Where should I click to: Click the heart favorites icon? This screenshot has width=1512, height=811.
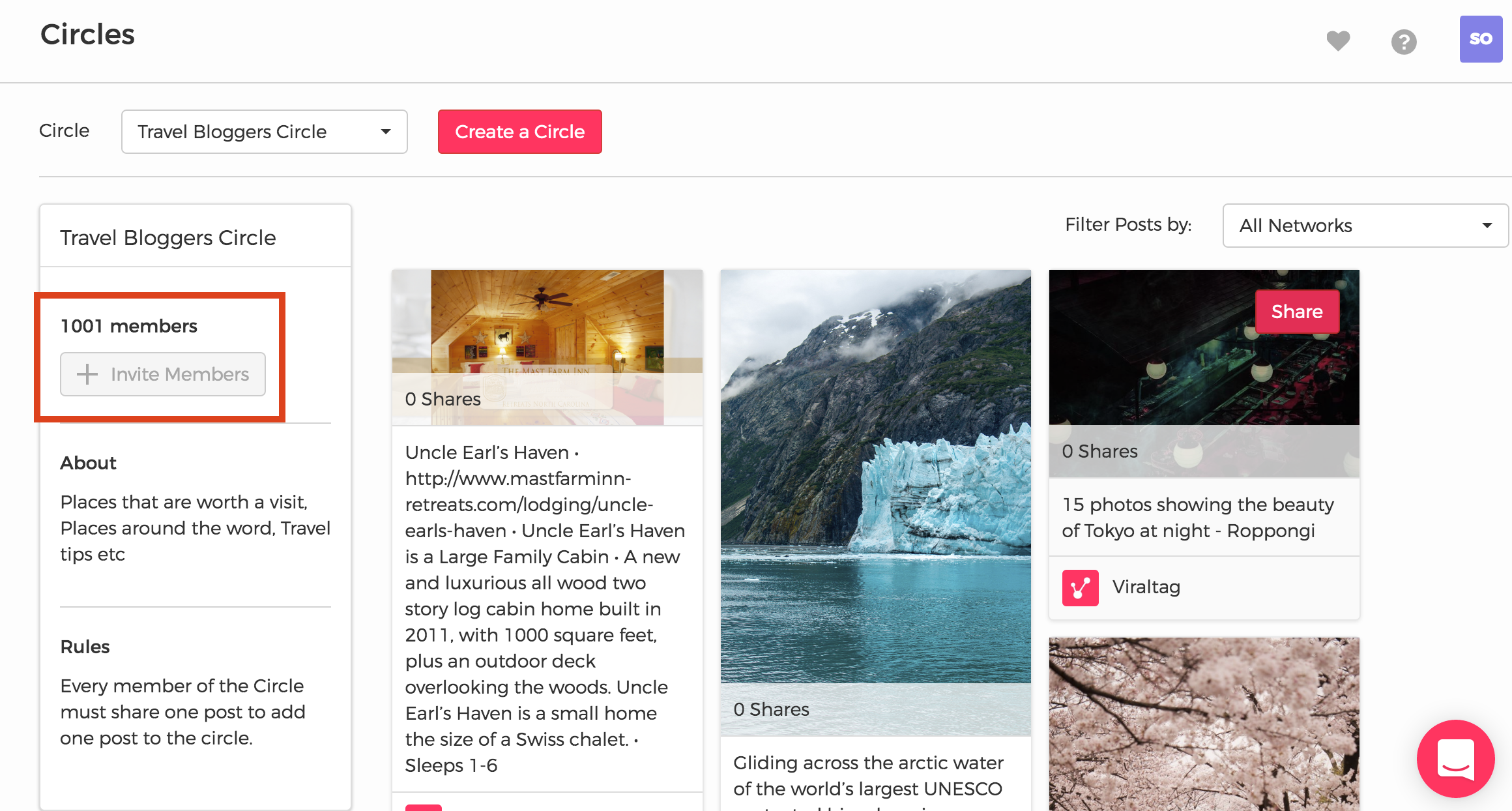coord(1338,41)
